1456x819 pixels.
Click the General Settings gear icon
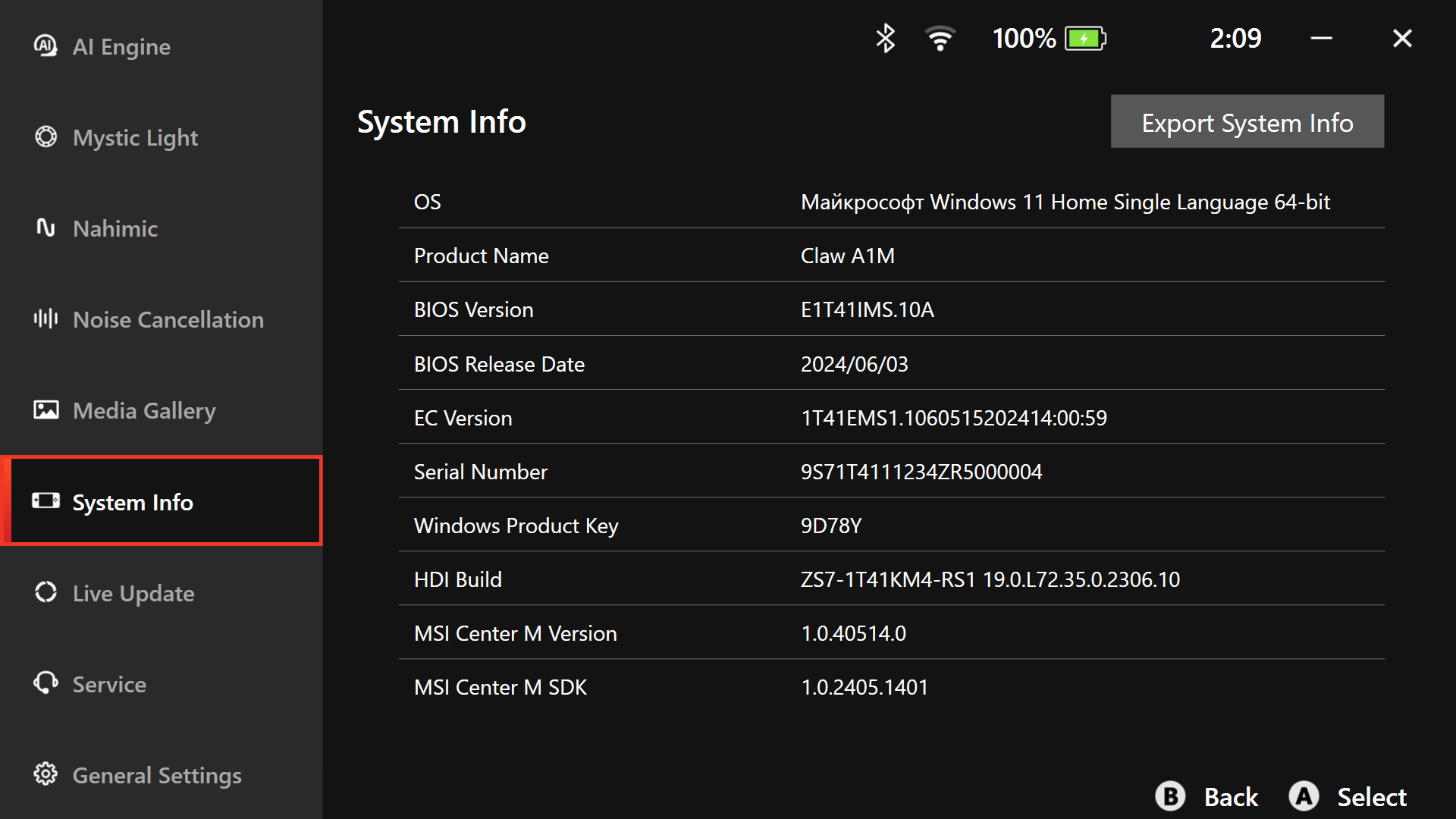[45, 774]
